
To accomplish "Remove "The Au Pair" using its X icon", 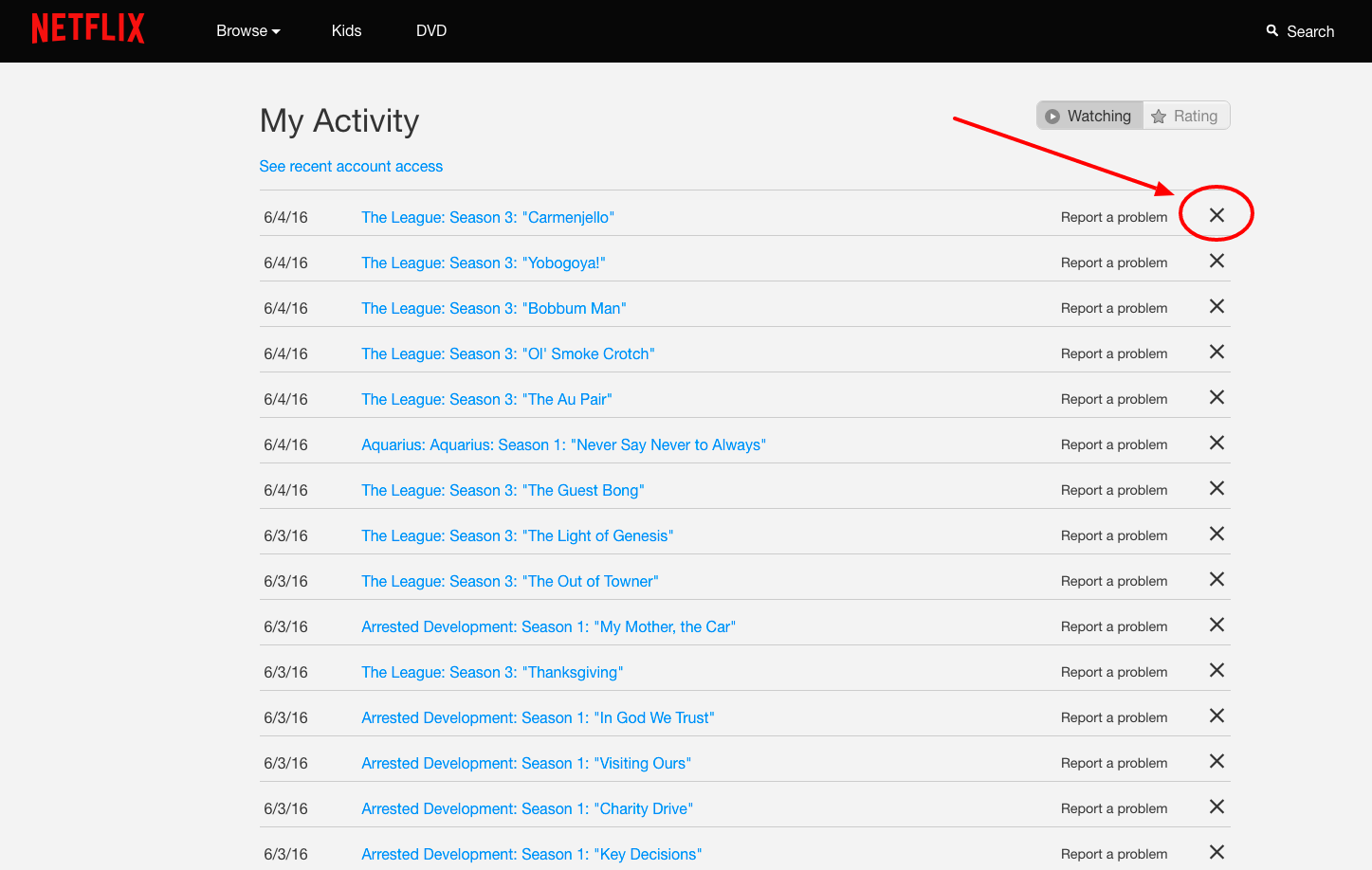I will pyautogui.click(x=1217, y=397).
